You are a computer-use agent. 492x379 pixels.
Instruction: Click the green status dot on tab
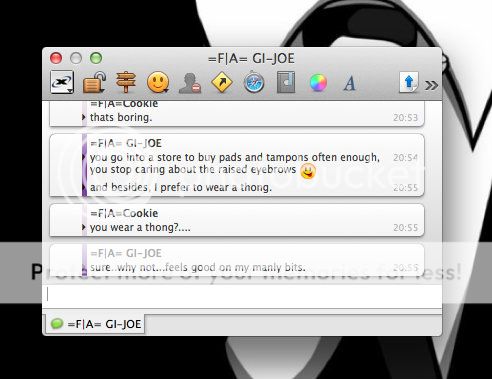coord(57,323)
